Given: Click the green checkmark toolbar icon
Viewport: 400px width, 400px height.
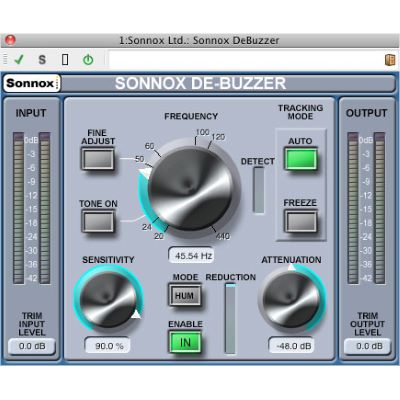Looking at the screenshot, I should point(19,60).
